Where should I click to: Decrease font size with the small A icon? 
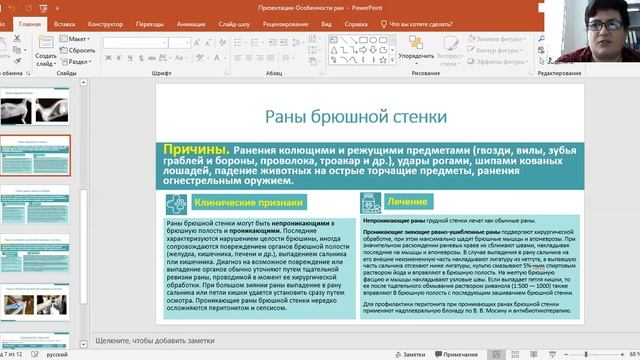[x=208, y=42]
